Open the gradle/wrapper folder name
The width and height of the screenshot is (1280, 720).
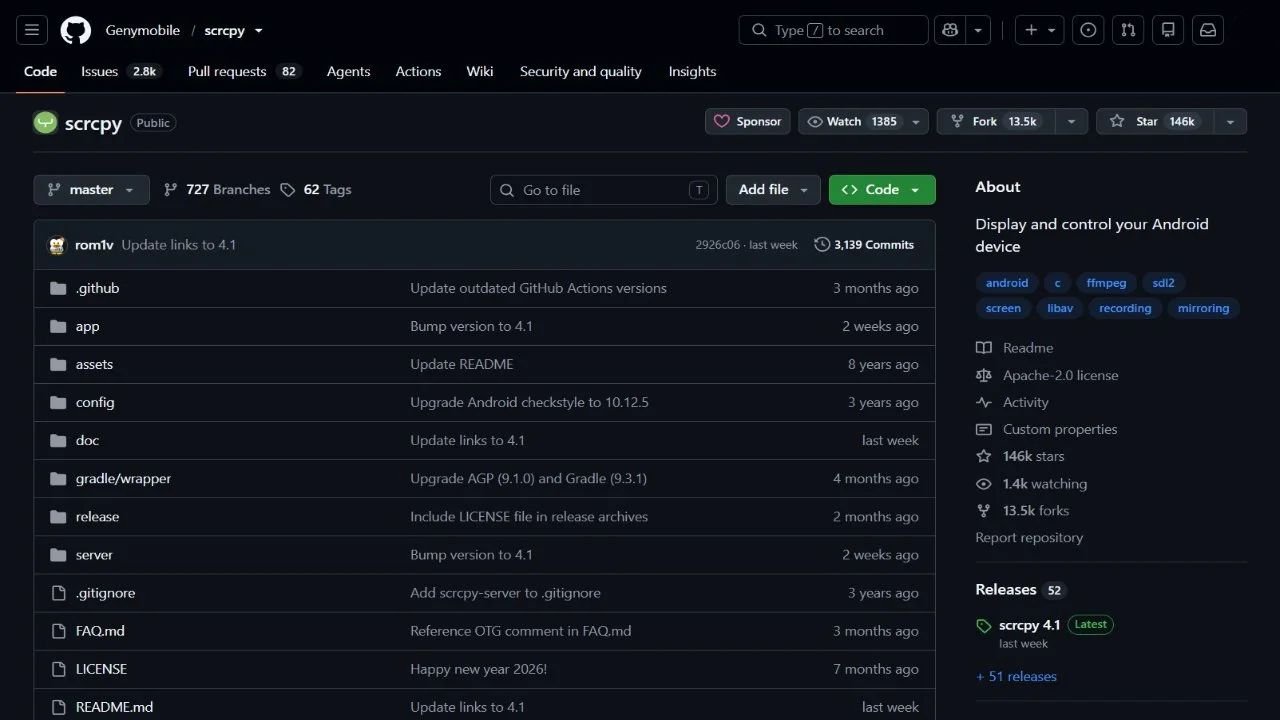pos(123,479)
